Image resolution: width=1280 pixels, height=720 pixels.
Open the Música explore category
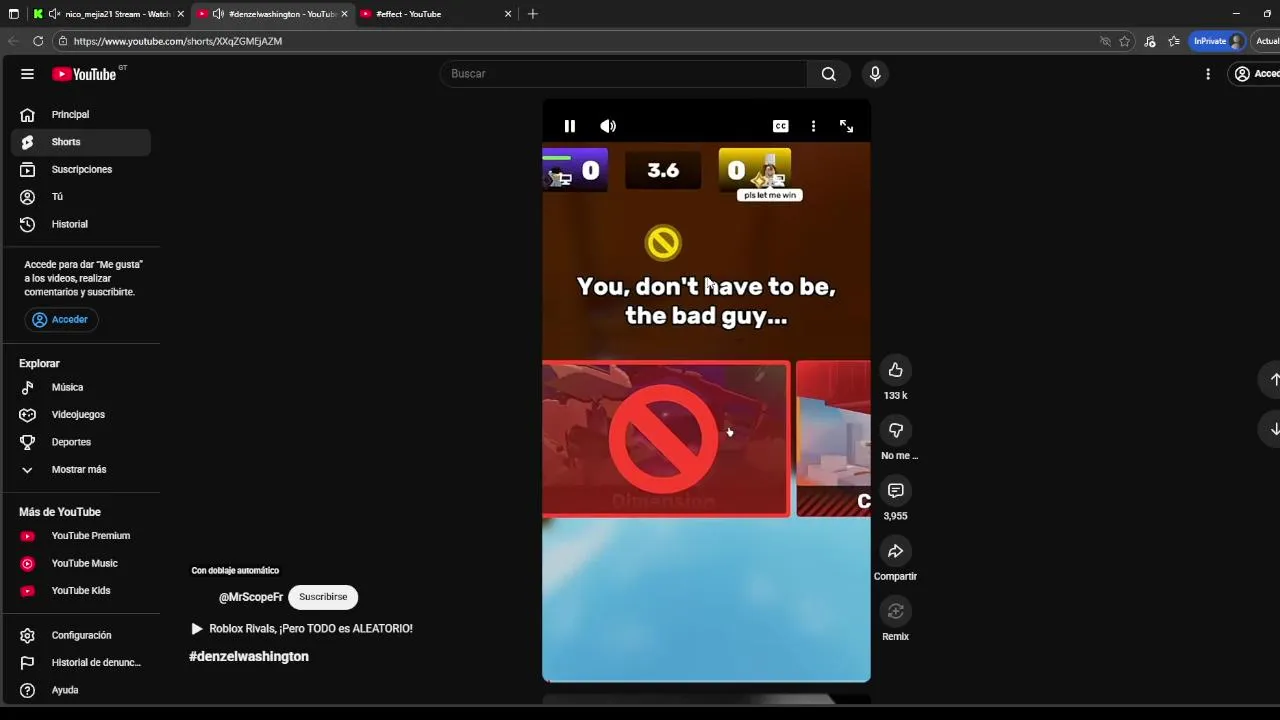(81, 388)
